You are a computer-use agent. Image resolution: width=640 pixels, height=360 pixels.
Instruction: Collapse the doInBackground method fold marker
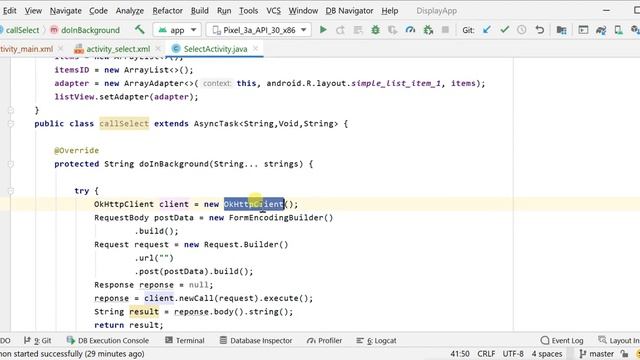pyautogui.click(x=11, y=164)
